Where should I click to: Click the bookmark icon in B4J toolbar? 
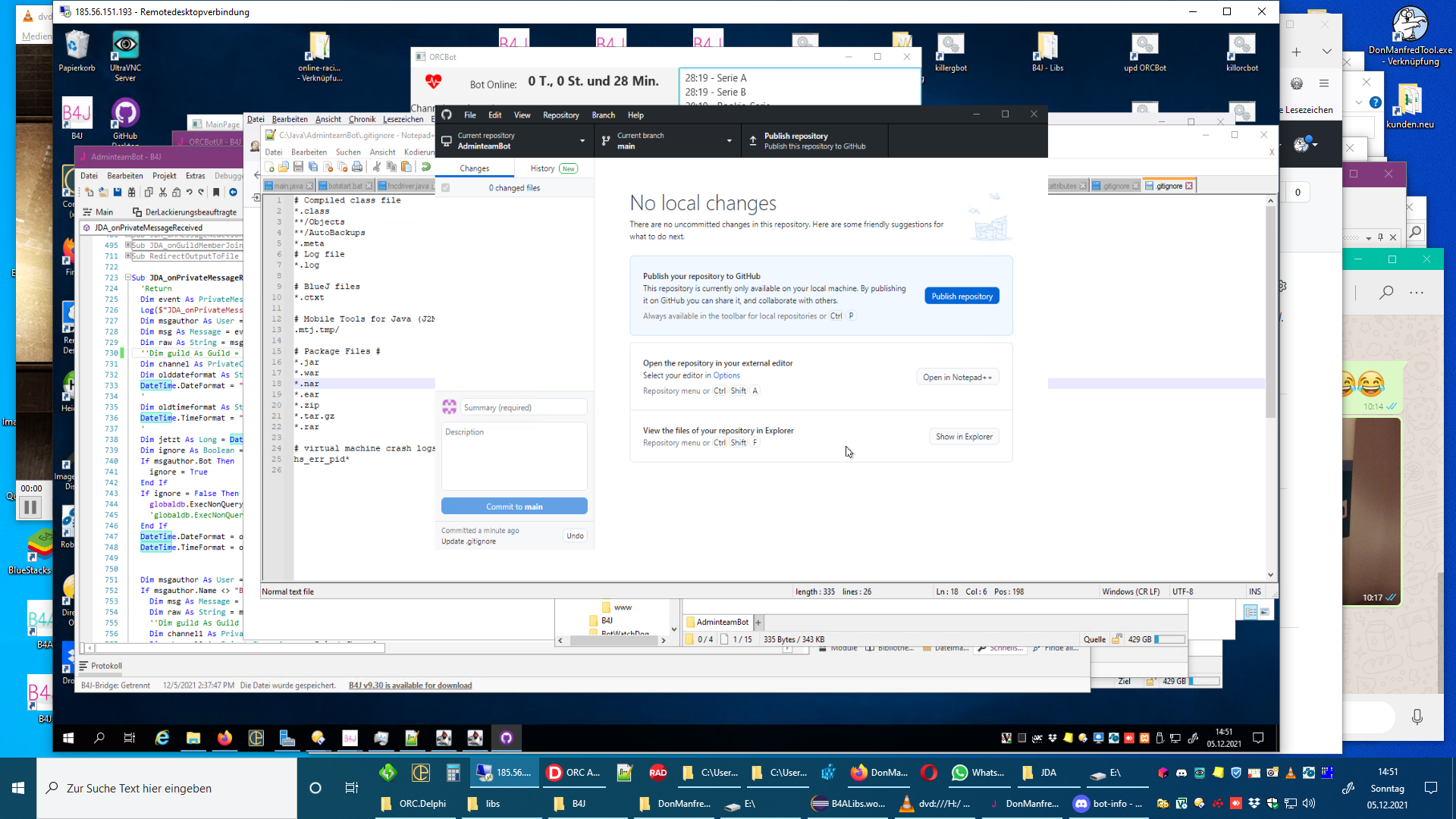[x=216, y=193]
